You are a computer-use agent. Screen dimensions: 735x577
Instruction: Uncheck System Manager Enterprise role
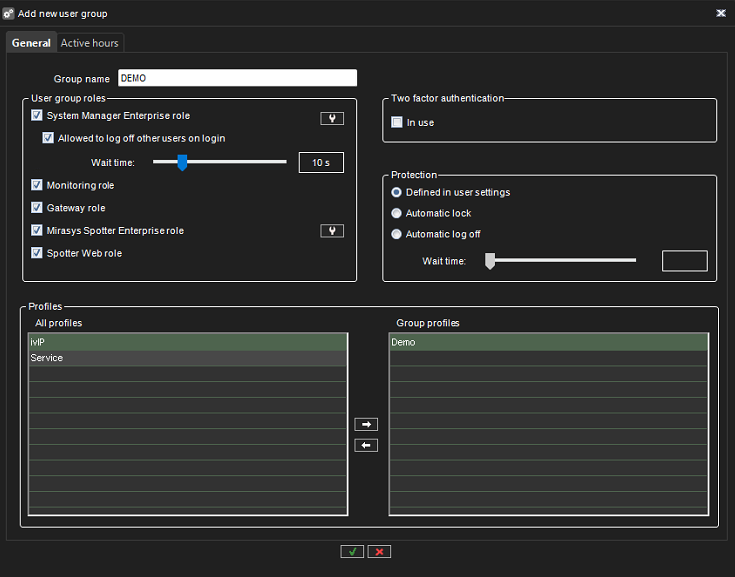37,116
